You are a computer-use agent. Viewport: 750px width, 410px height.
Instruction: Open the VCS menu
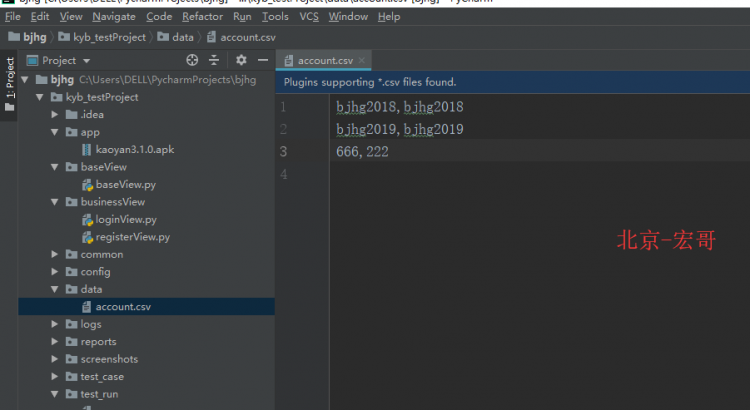coord(309,17)
